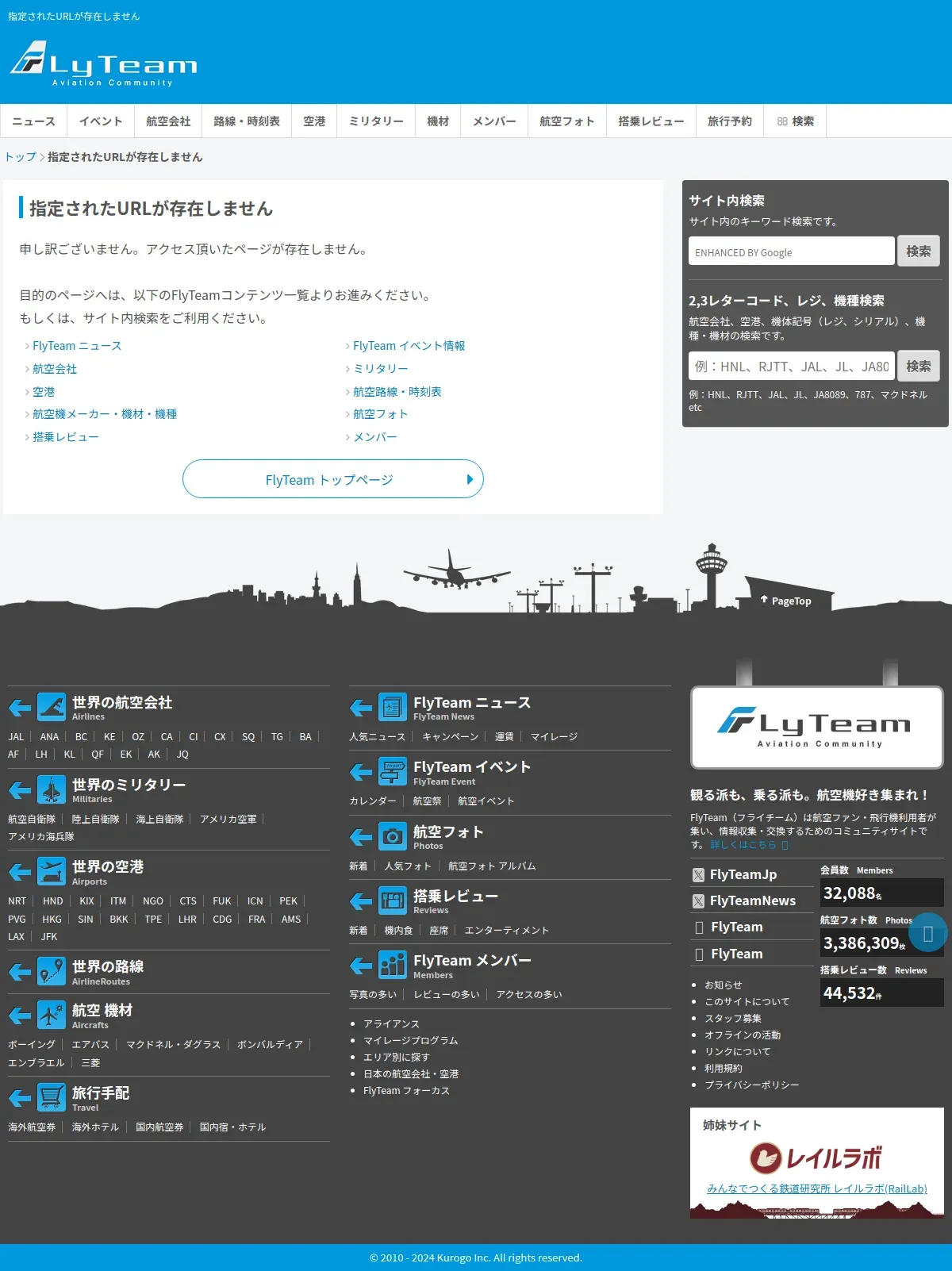The image size is (952, 1271).
Task: Click the floating blue round button
Action: (x=928, y=933)
